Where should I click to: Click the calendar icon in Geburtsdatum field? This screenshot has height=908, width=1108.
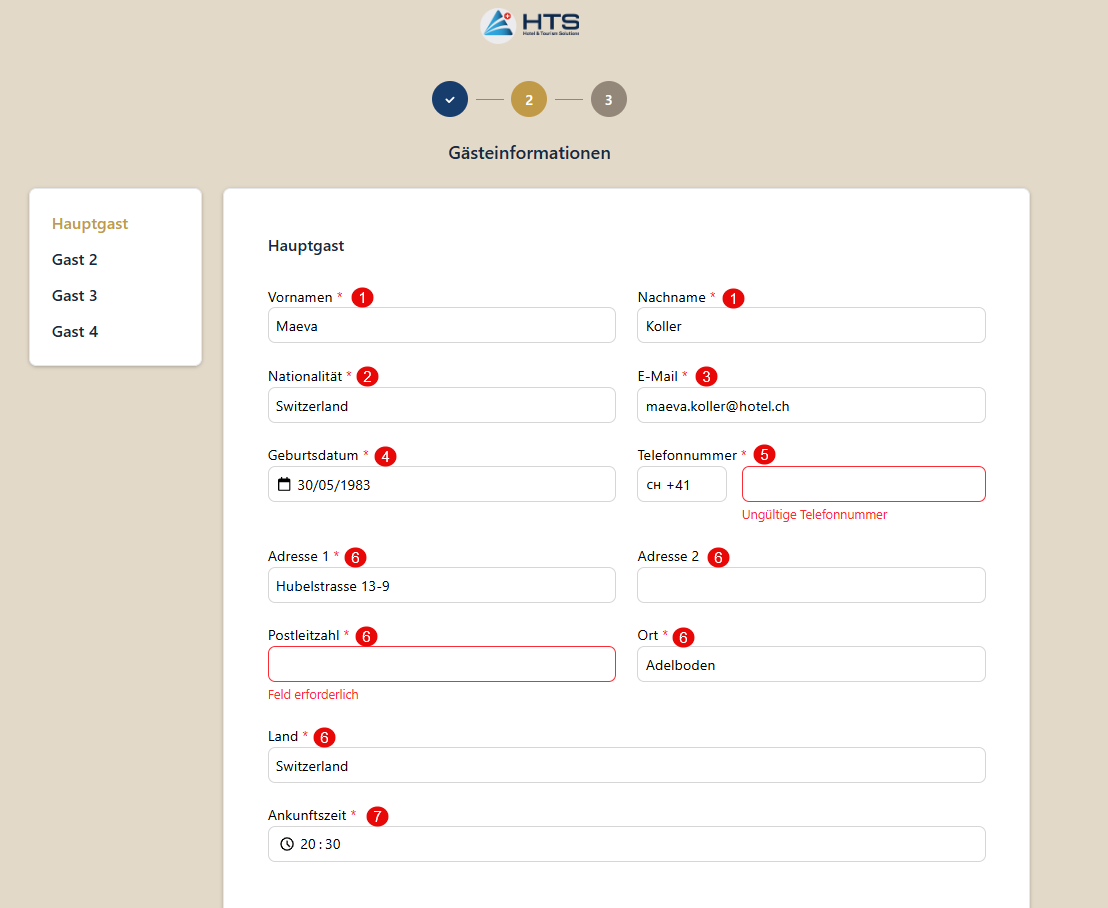(x=284, y=484)
